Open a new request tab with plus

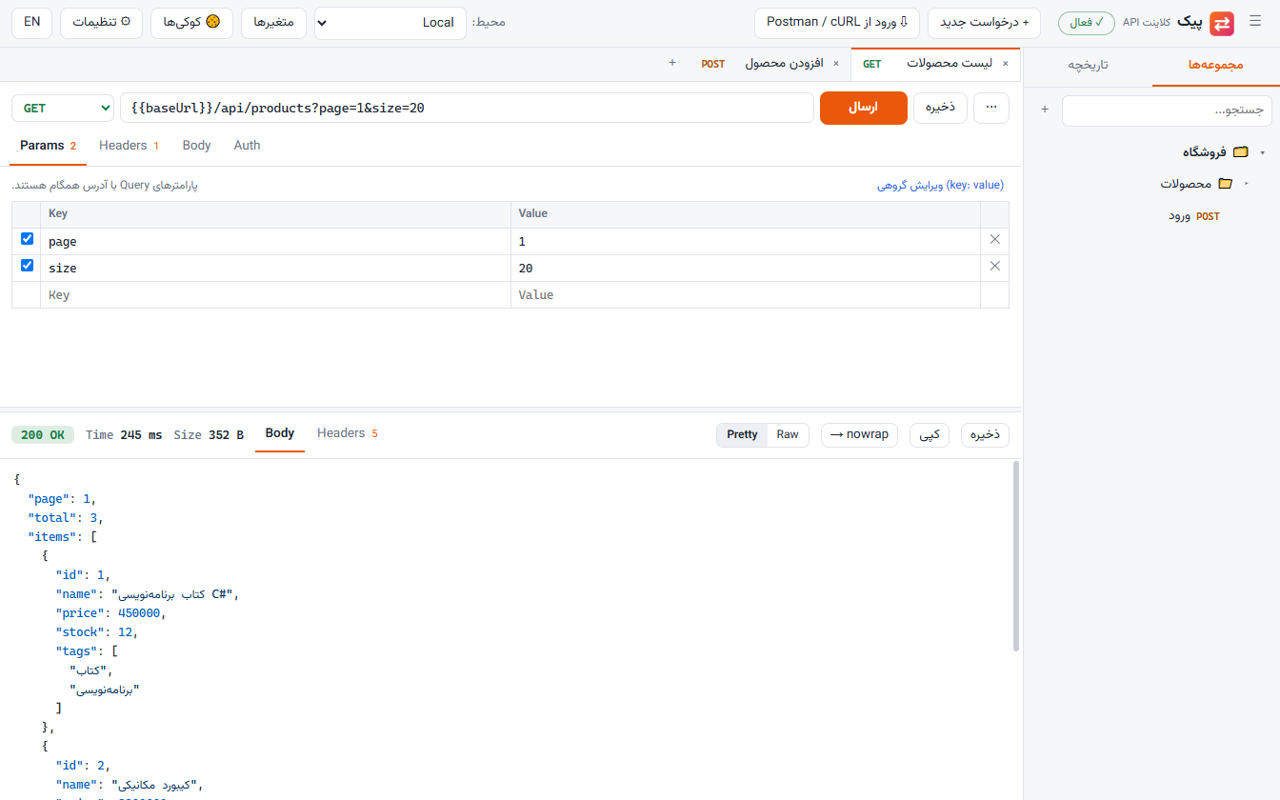pos(673,63)
